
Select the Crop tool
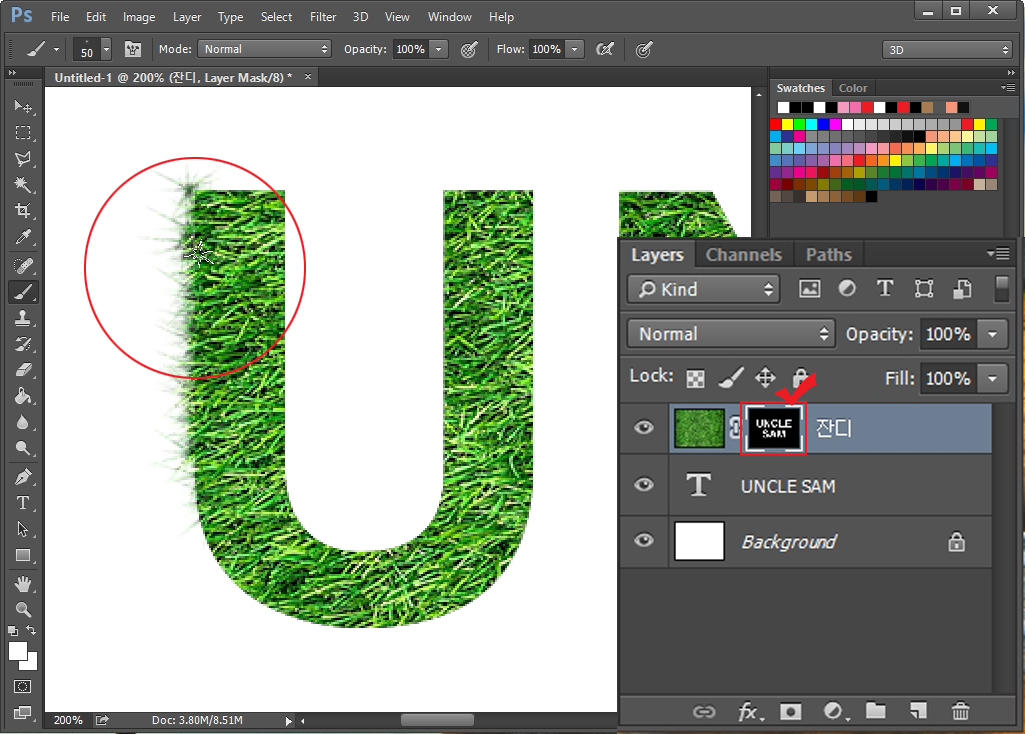click(23, 210)
